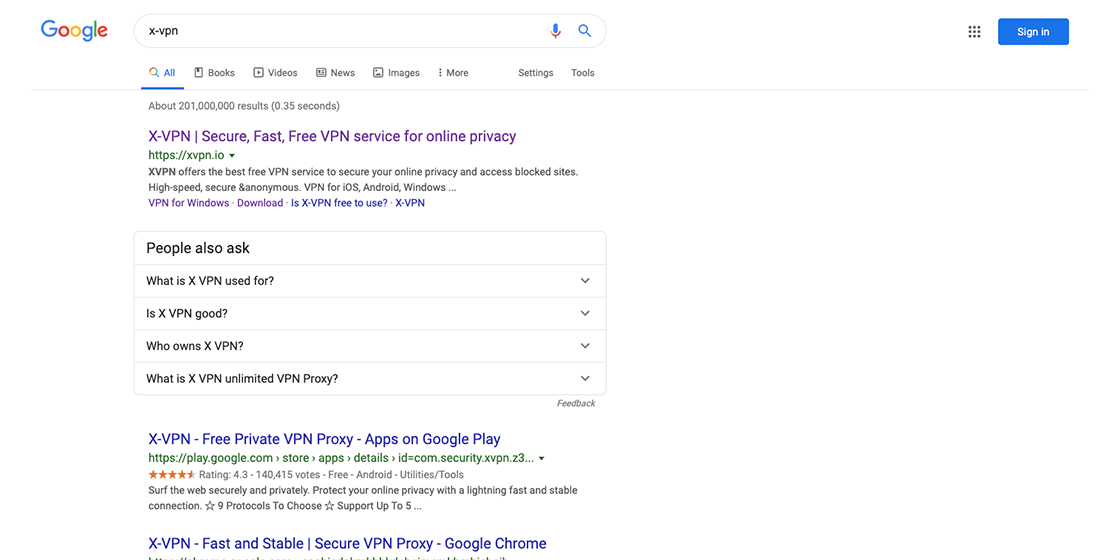
Task: Open search Tools
Action: pyautogui.click(x=583, y=73)
